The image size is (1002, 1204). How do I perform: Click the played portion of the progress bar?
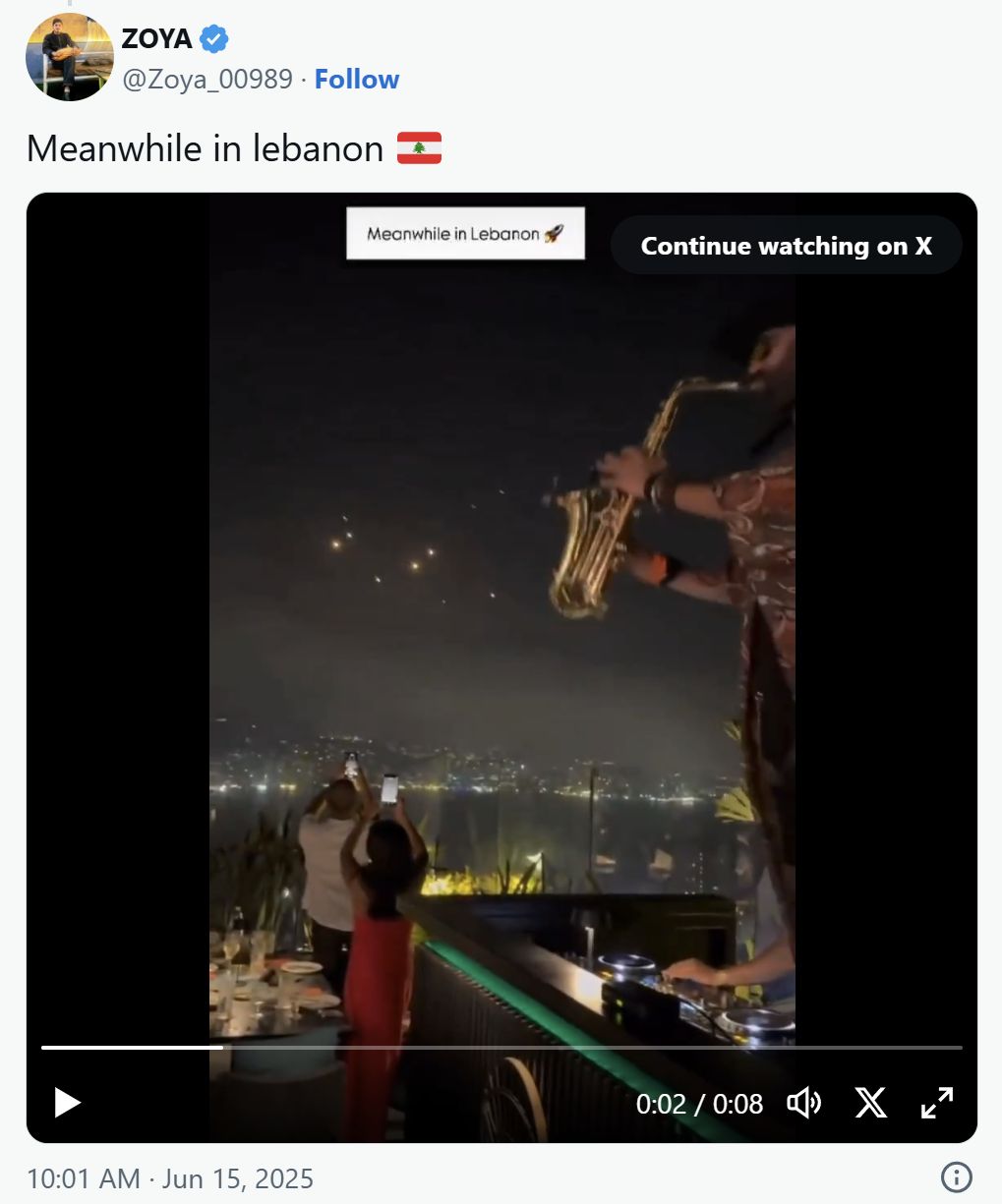tap(132, 1048)
